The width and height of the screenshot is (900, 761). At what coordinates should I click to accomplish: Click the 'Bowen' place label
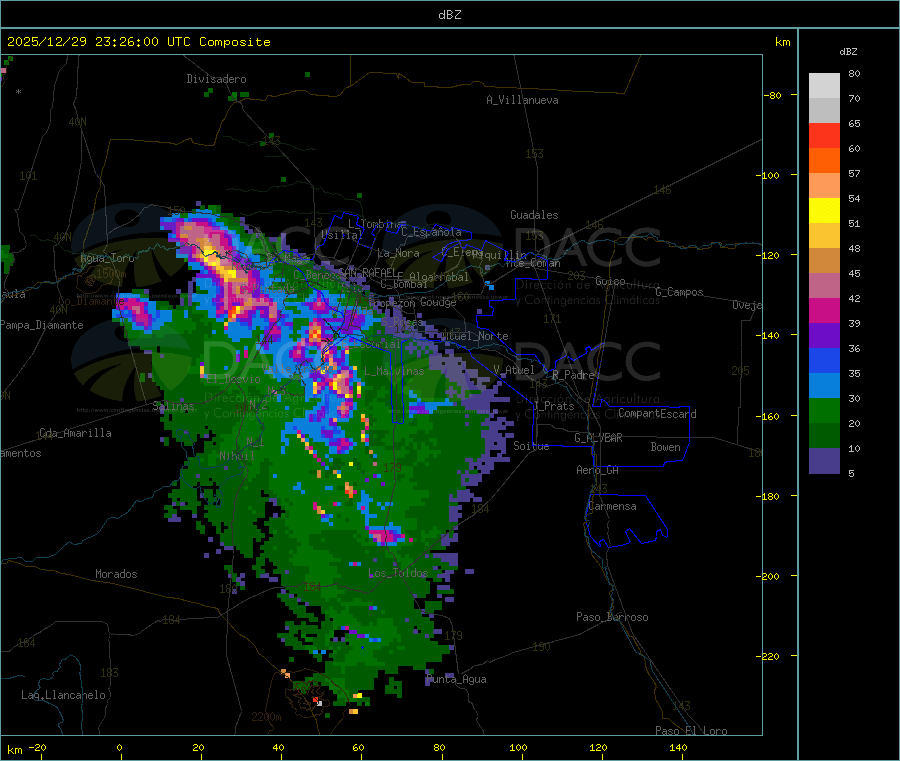[x=665, y=447]
